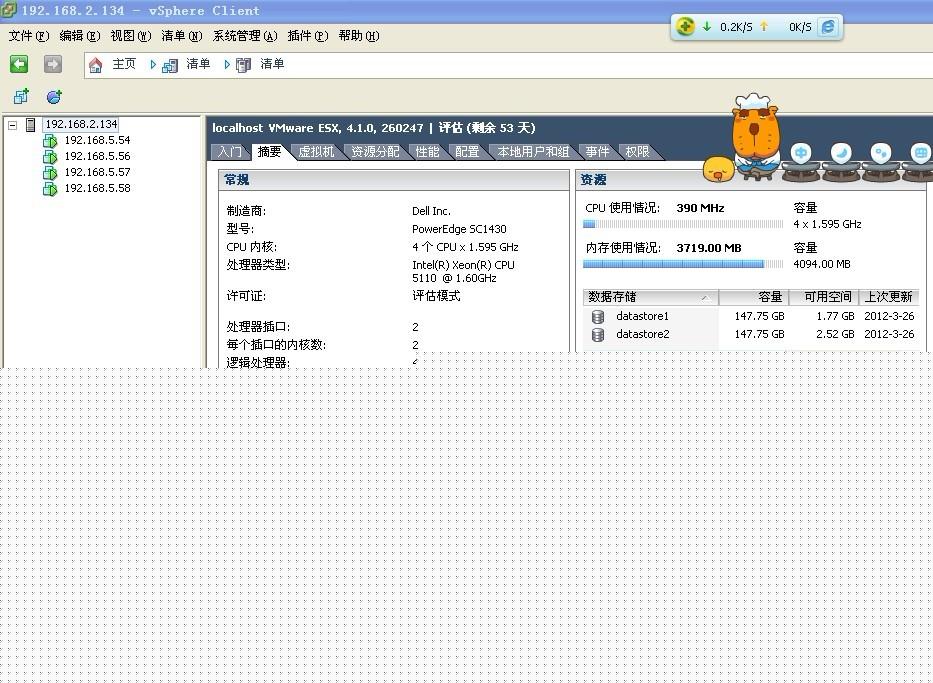This screenshot has width=933, height=683.
Task: Click the green 360 icon on speed widget
Action: pos(685,27)
